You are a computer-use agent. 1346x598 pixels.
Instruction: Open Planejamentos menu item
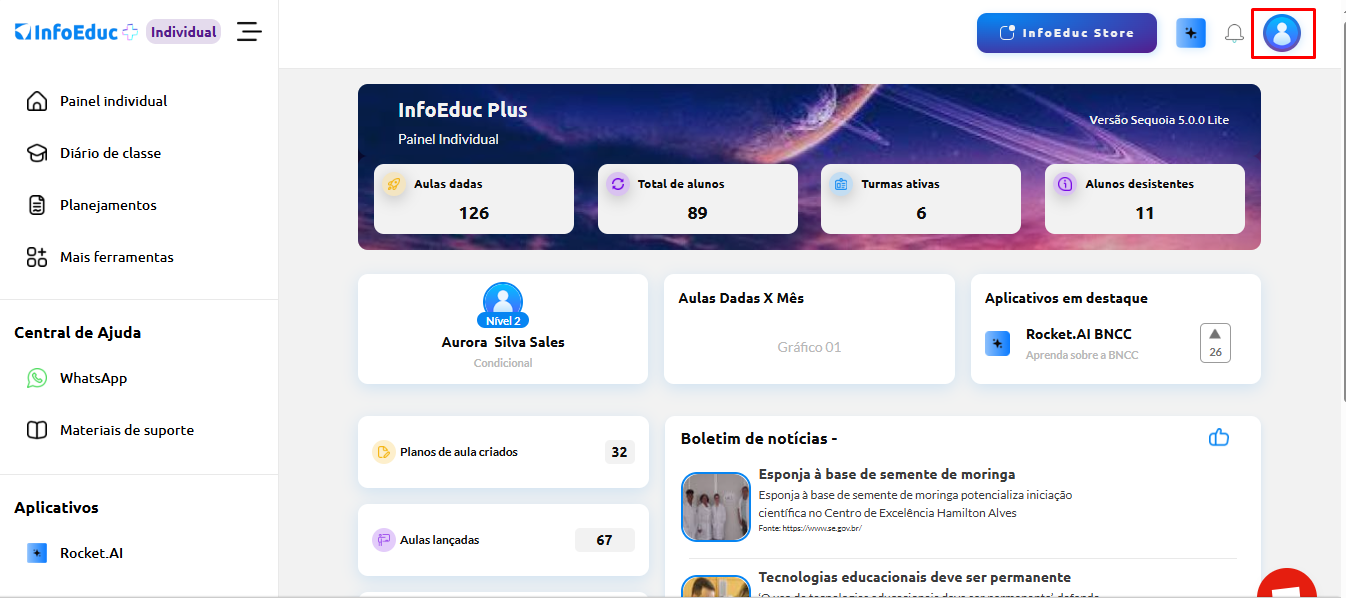[108, 205]
